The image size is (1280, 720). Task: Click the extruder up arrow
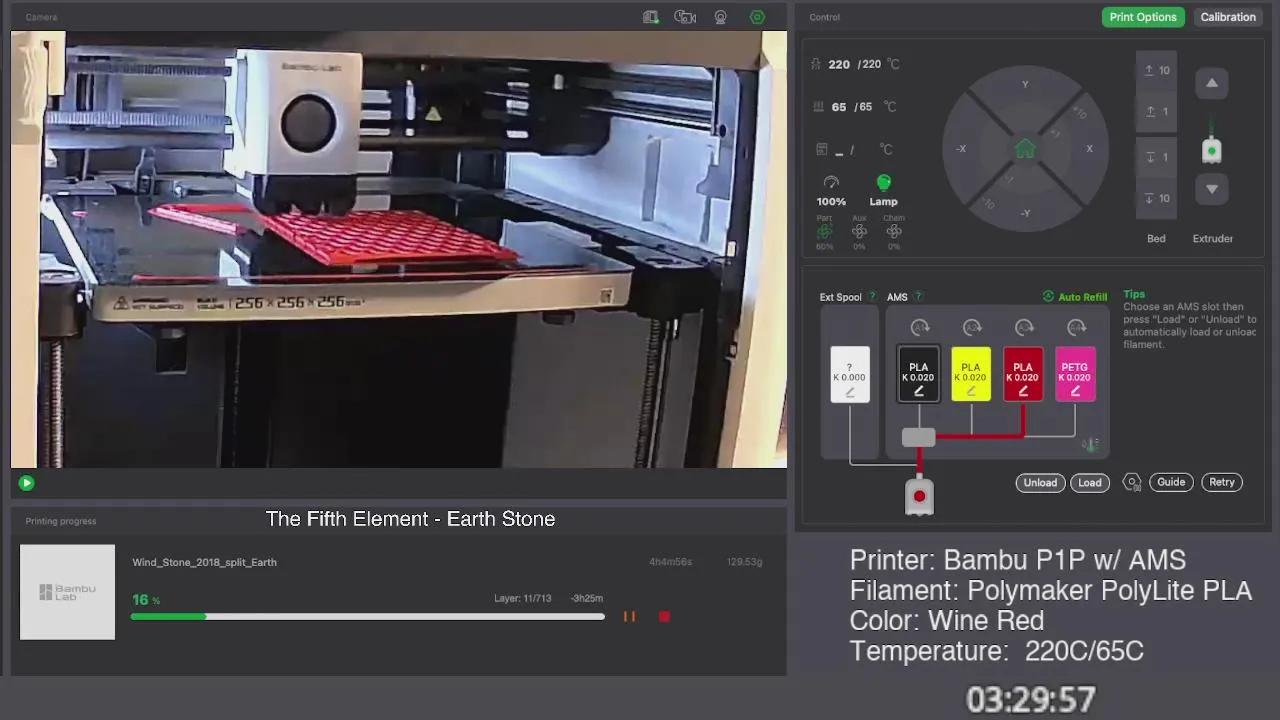(1212, 83)
